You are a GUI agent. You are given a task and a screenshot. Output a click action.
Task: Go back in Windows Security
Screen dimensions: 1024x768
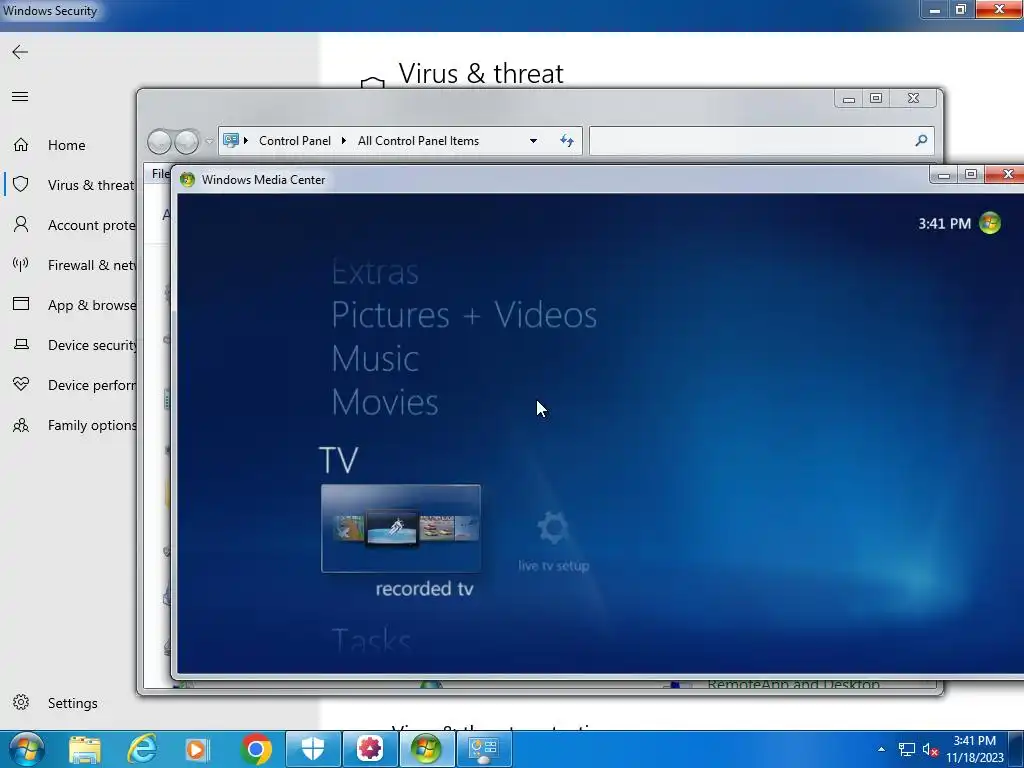pyautogui.click(x=20, y=52)
